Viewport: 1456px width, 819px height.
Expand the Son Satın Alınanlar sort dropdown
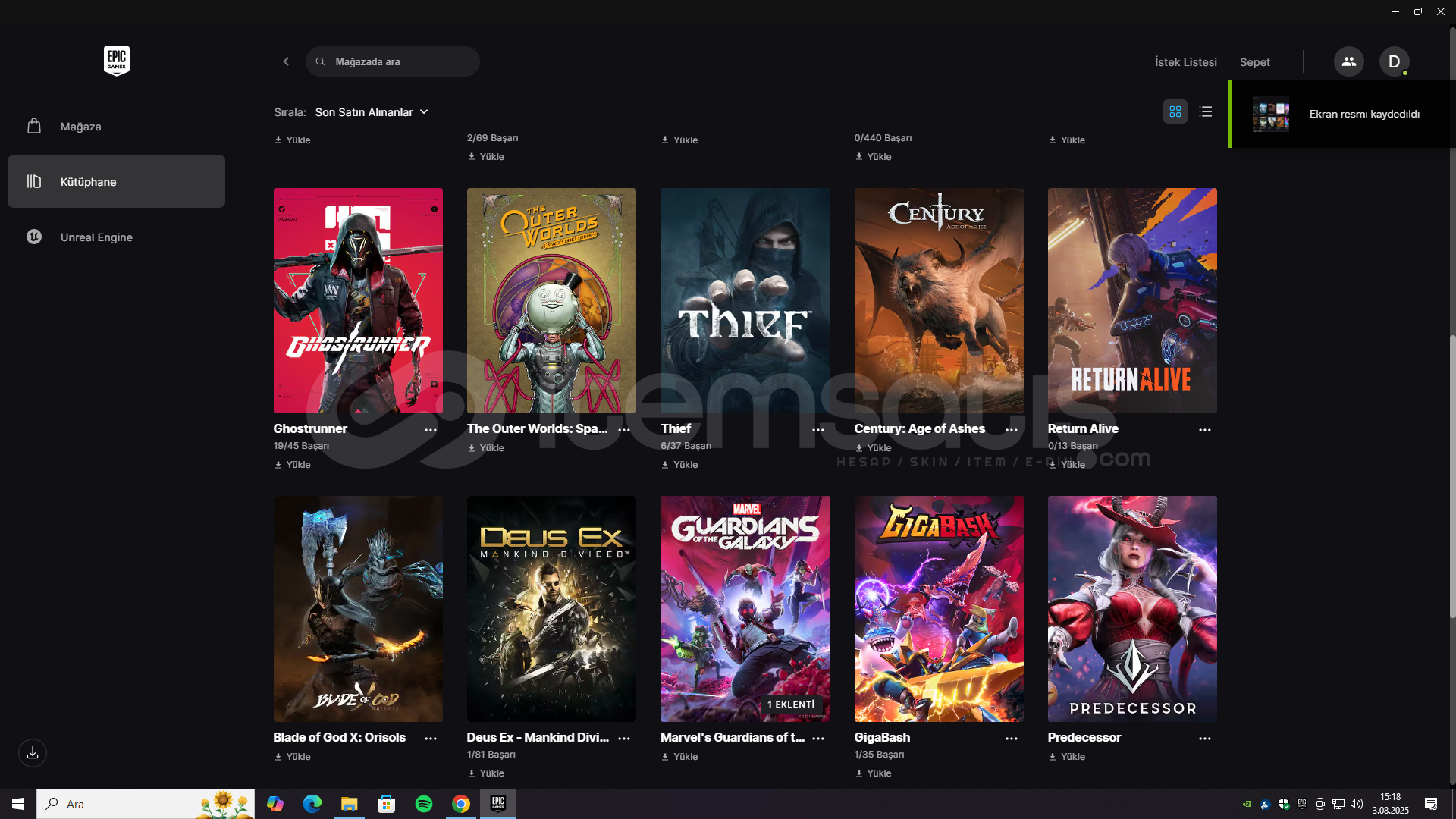tap(372, 112)
